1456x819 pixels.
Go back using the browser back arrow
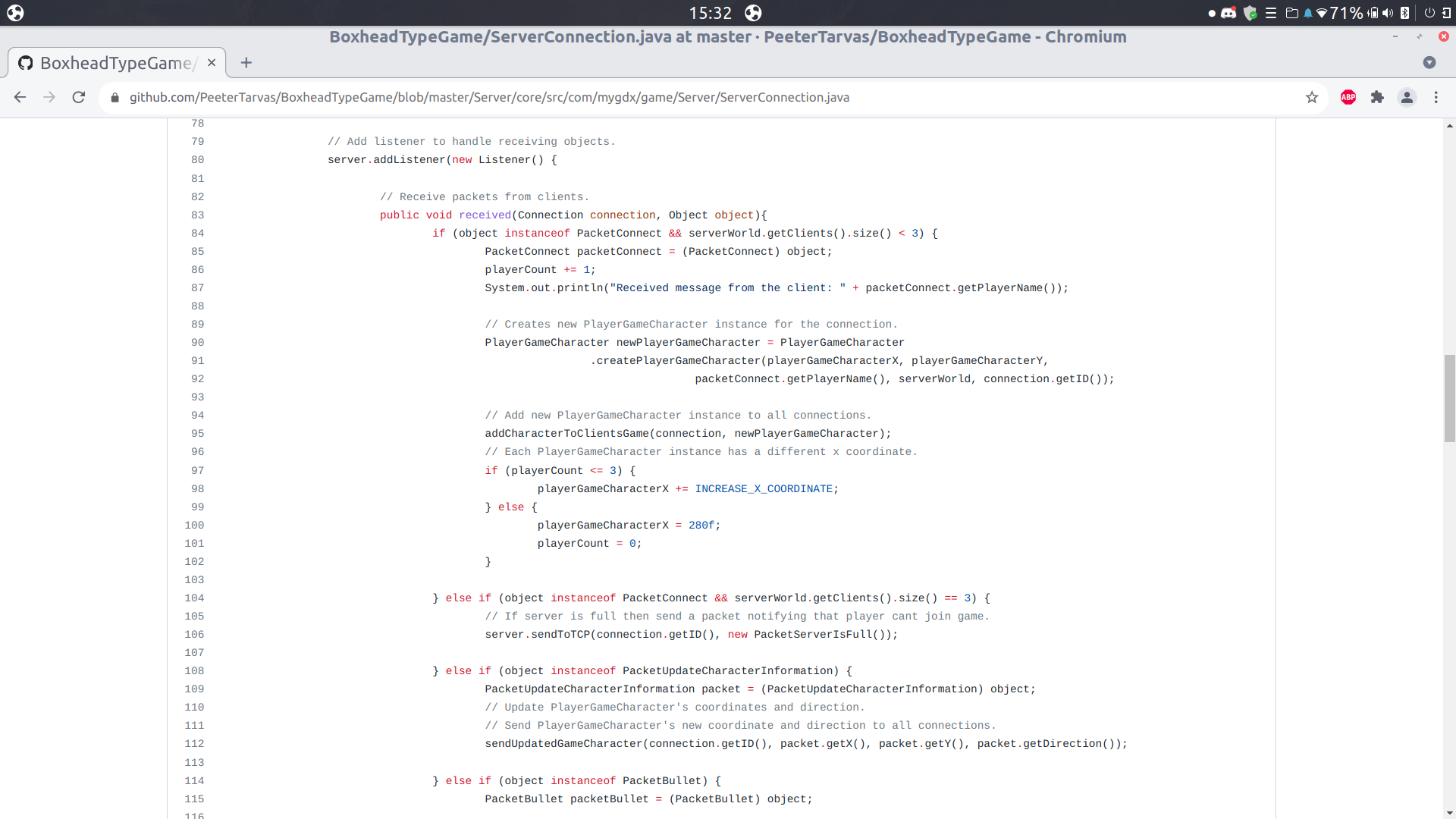tap(20, 97)
